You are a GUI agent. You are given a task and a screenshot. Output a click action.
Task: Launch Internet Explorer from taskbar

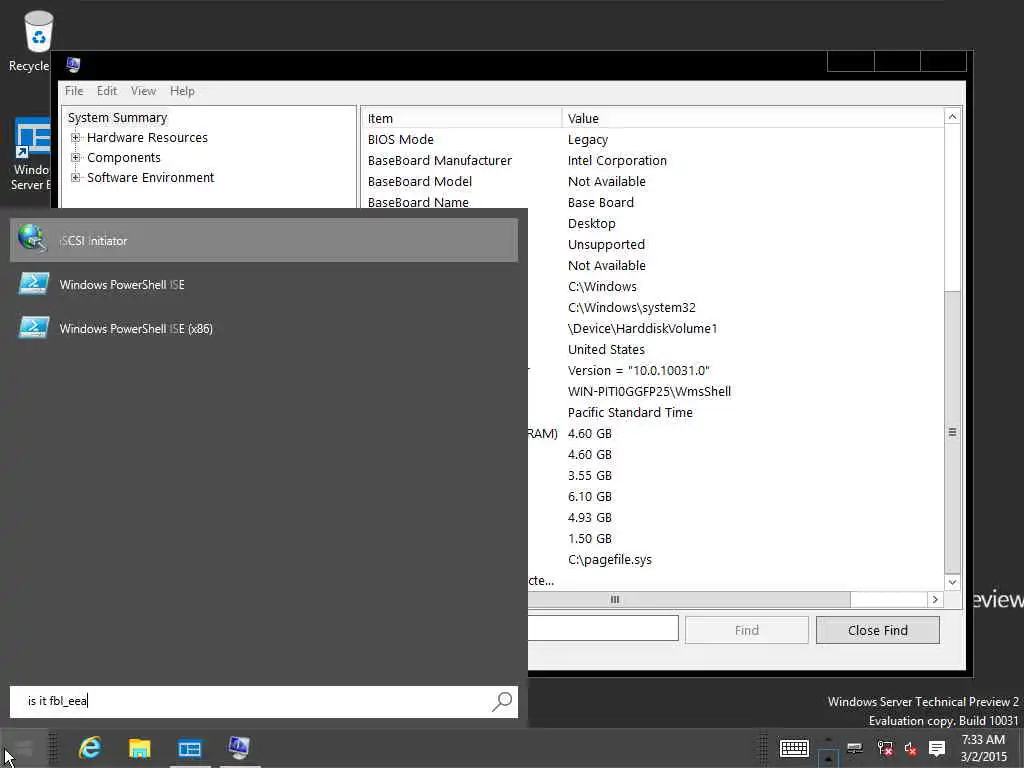[89, 748]
